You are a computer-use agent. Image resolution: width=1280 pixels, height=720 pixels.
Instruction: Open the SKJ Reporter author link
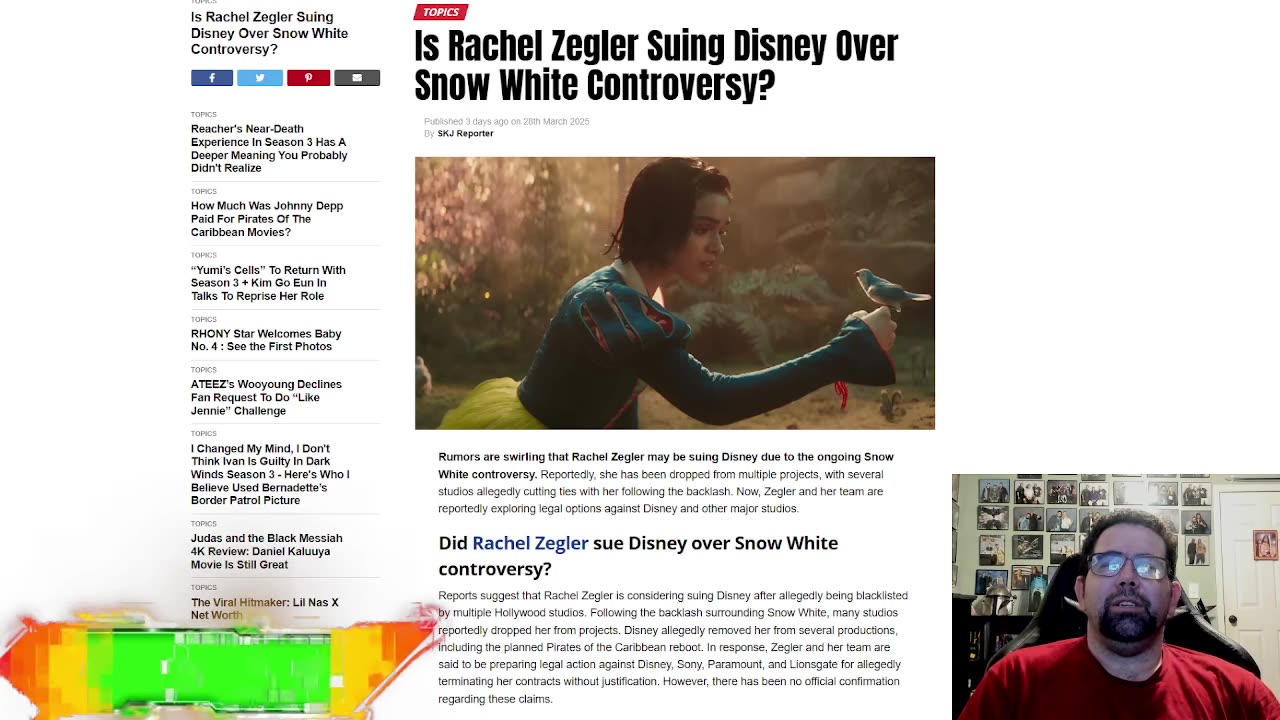(x=465, y=133)
